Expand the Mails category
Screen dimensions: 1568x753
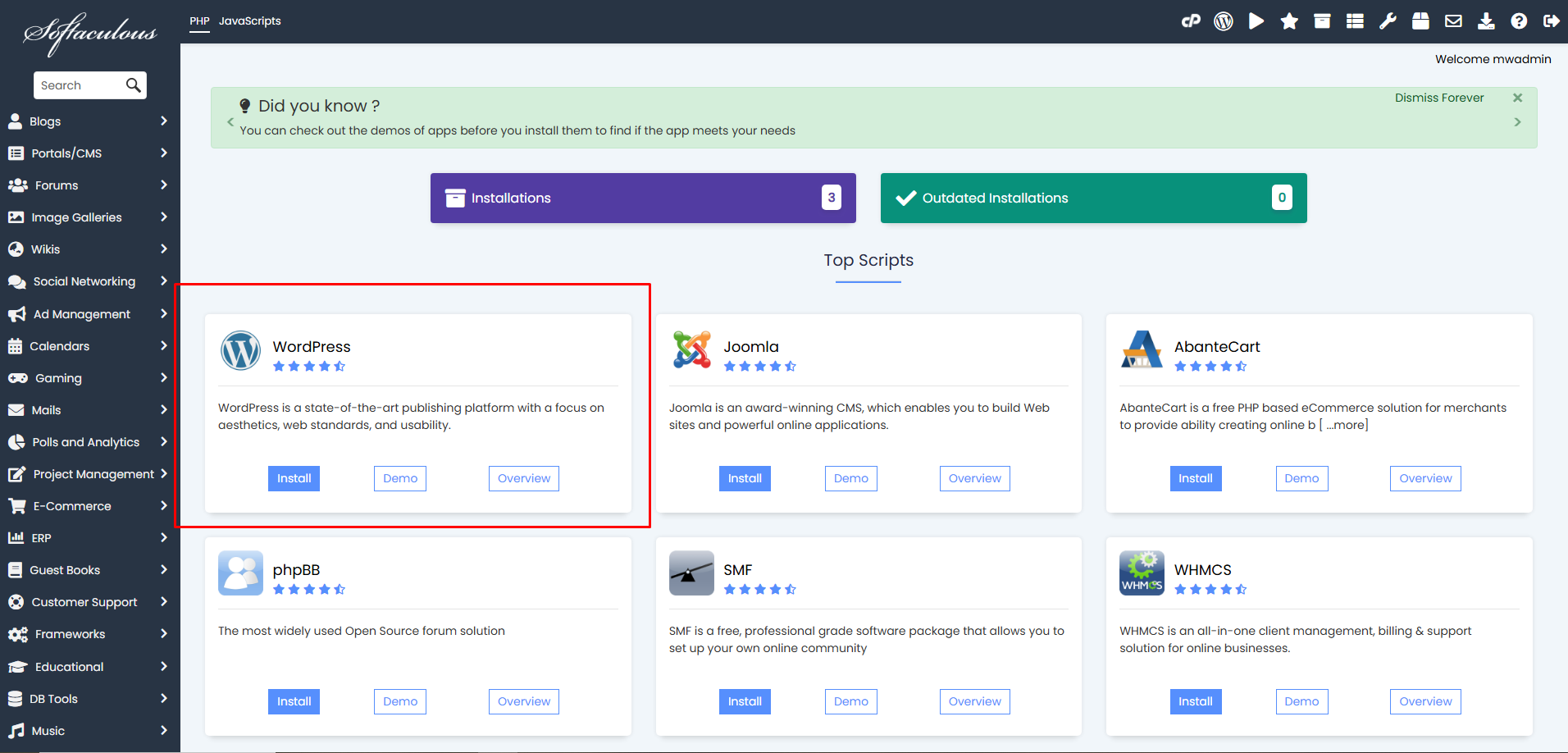[x=164, y=410]
